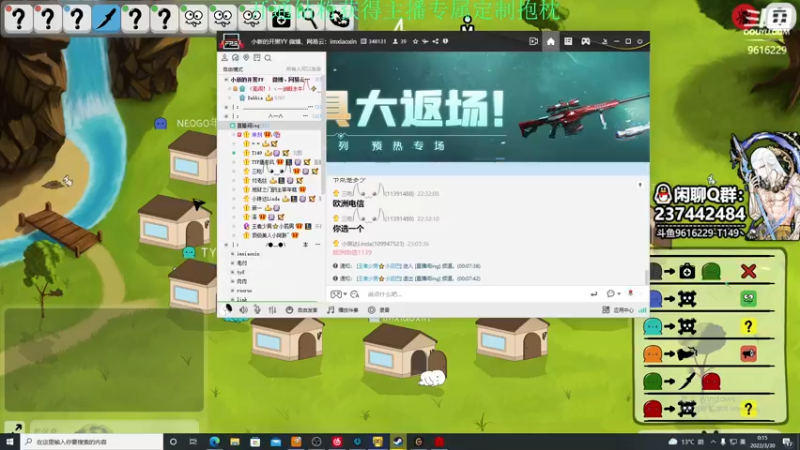Toggle microphone in YY bottom bar
This screenshot has height=450, width=800.
(x=257, y=310)
